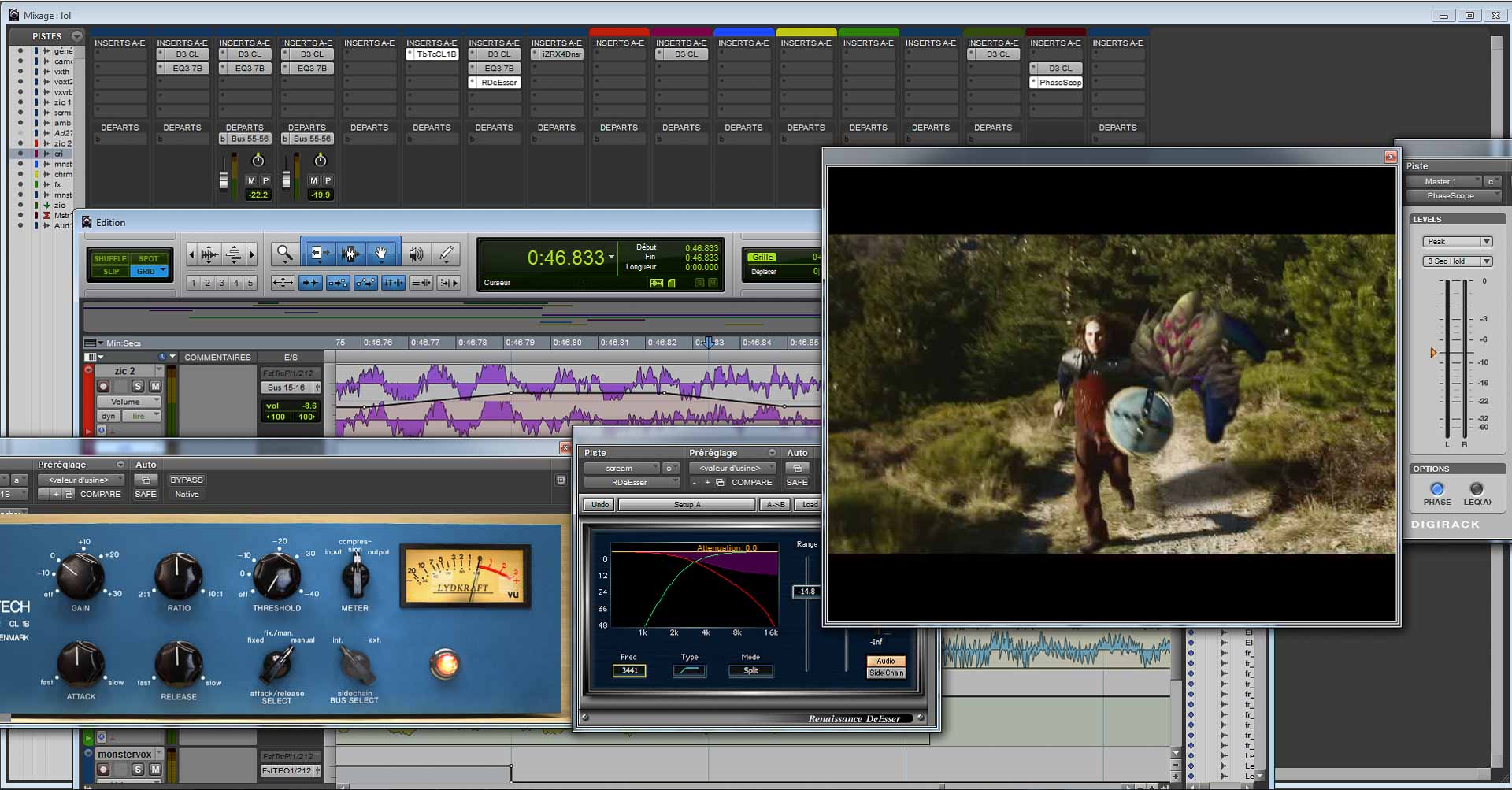Click the CL1B automation enable icon under Auto
1512x790 pixels.
pyautogui.click(x=145, y=480)
